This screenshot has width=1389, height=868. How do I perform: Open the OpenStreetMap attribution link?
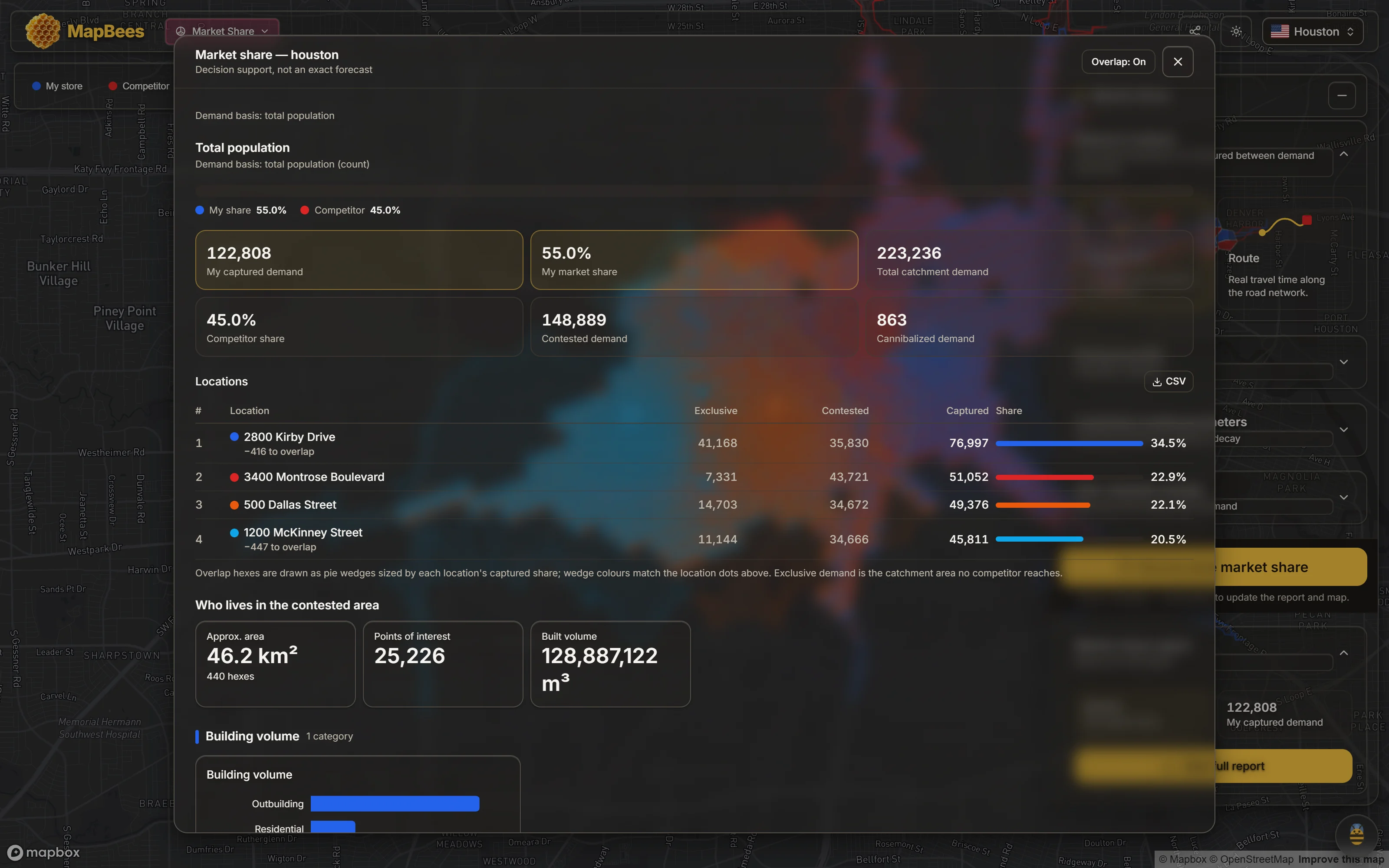point(1251,859)
